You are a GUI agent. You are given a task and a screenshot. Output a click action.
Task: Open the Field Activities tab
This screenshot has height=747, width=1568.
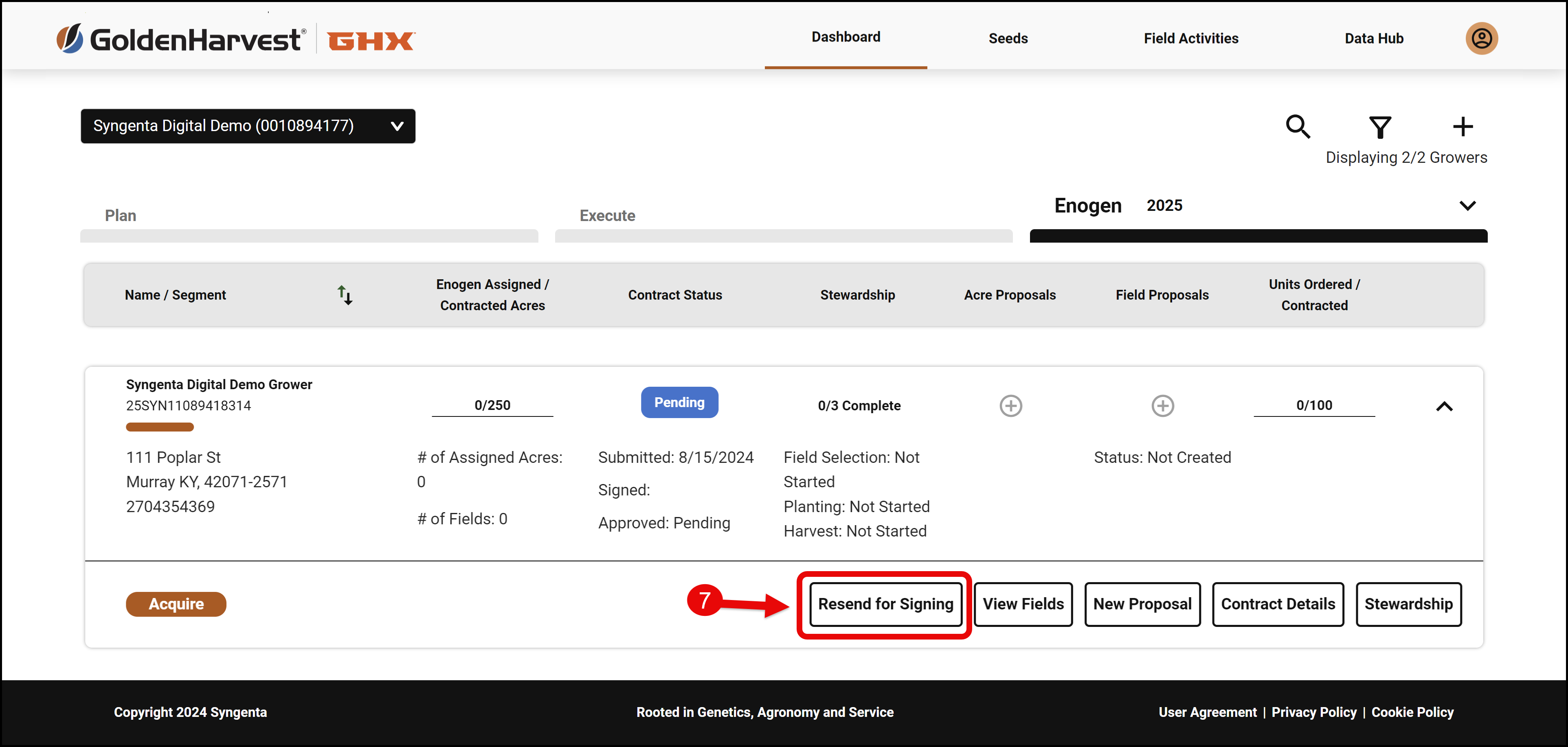click(1190, 38)
